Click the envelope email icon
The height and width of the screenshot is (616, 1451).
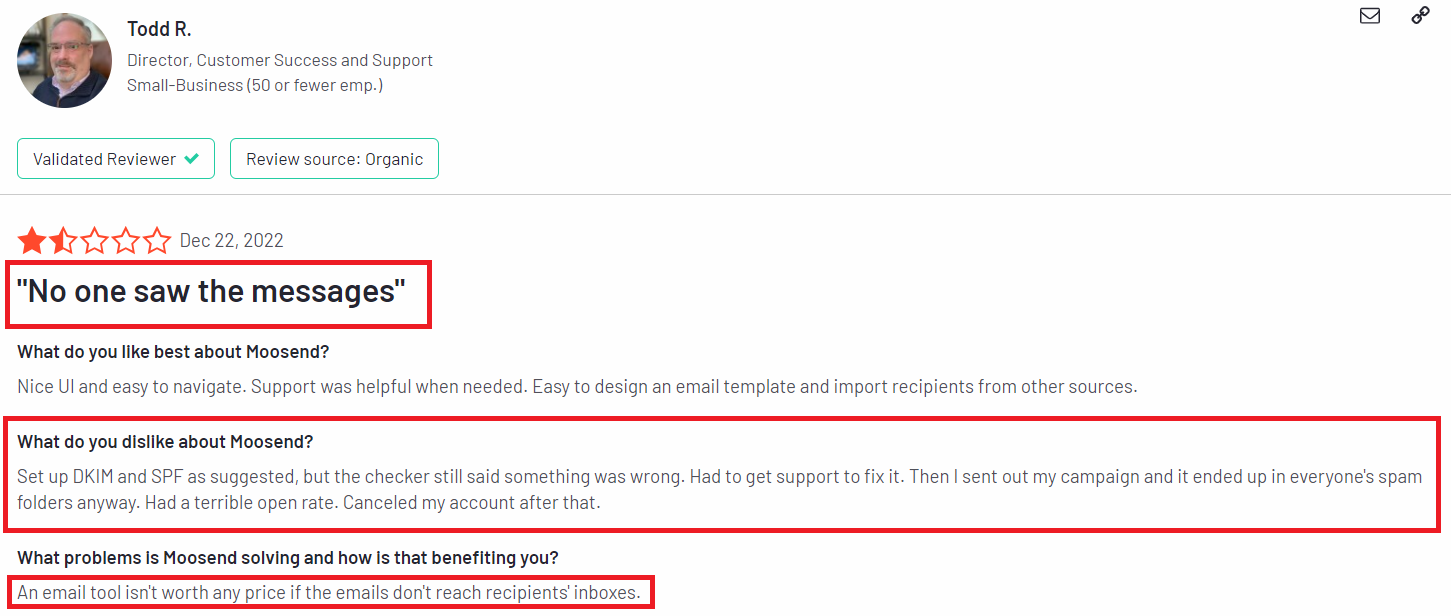pos(1370,16)
